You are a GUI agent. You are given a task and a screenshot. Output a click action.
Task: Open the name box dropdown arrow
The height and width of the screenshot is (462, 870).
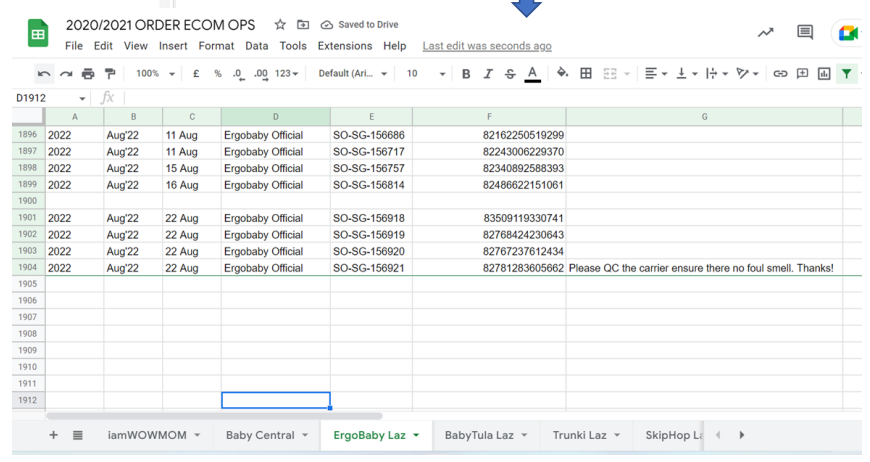(82, 98)
